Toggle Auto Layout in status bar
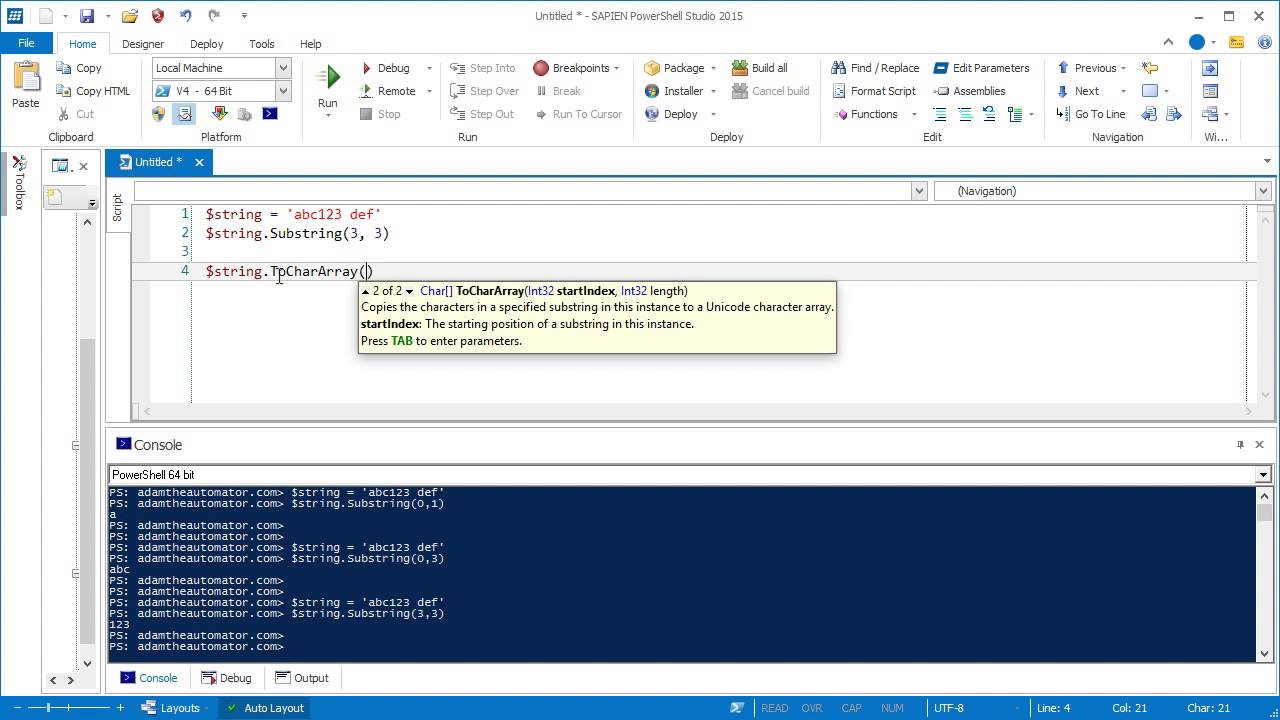 (265, 708)
